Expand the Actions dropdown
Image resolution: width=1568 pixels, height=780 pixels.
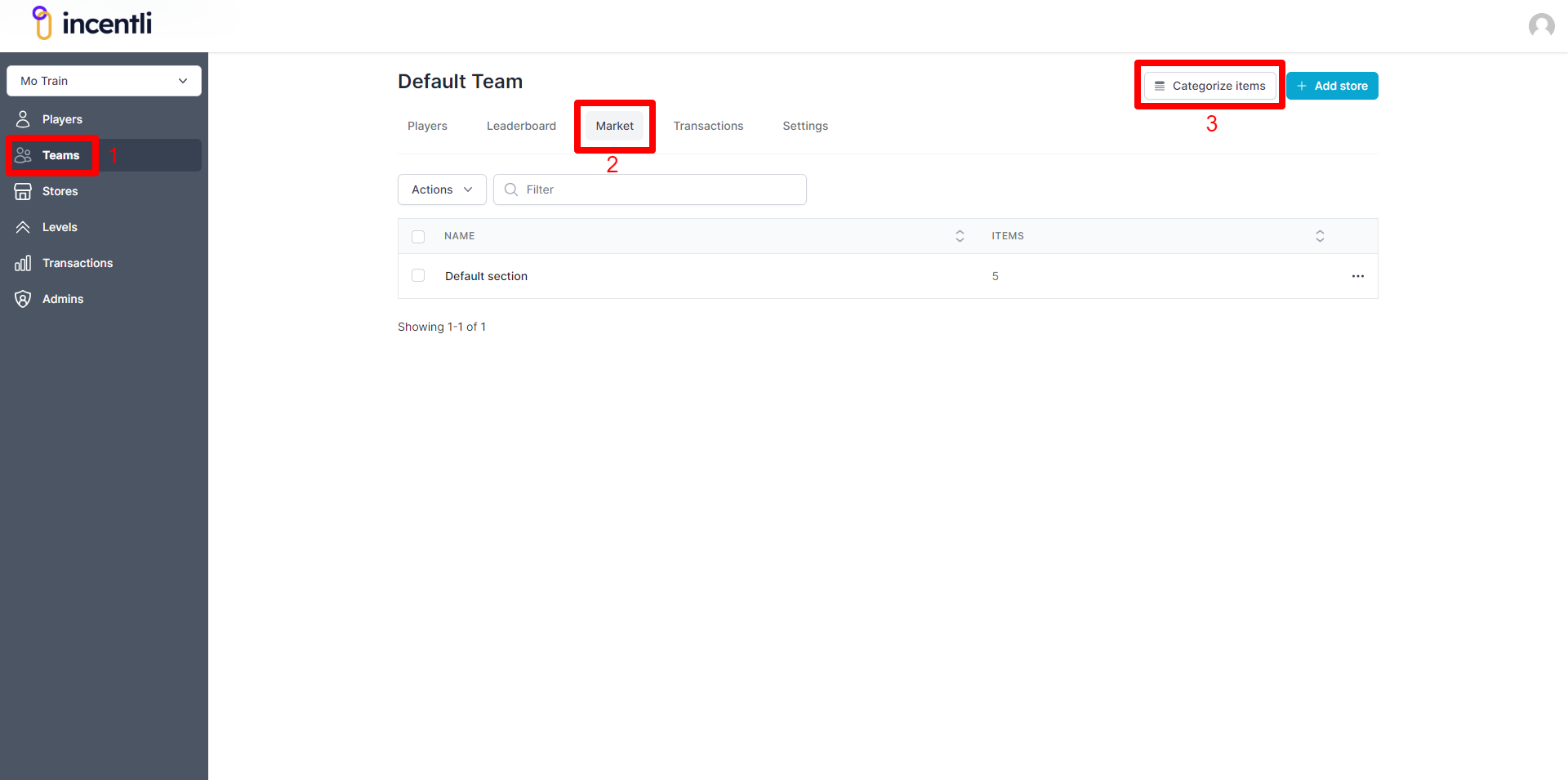pyautogui.click(x=442, y=189)
